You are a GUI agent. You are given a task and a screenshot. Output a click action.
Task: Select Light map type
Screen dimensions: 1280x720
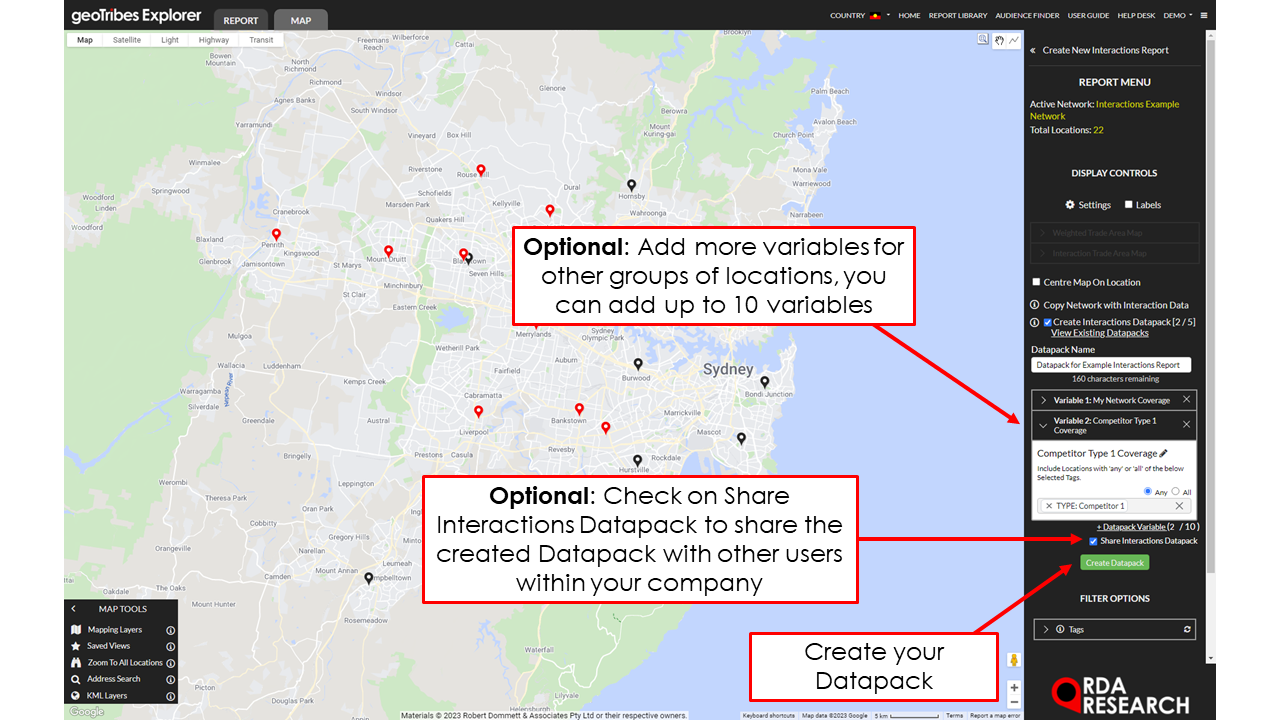(x=170, y=40)
